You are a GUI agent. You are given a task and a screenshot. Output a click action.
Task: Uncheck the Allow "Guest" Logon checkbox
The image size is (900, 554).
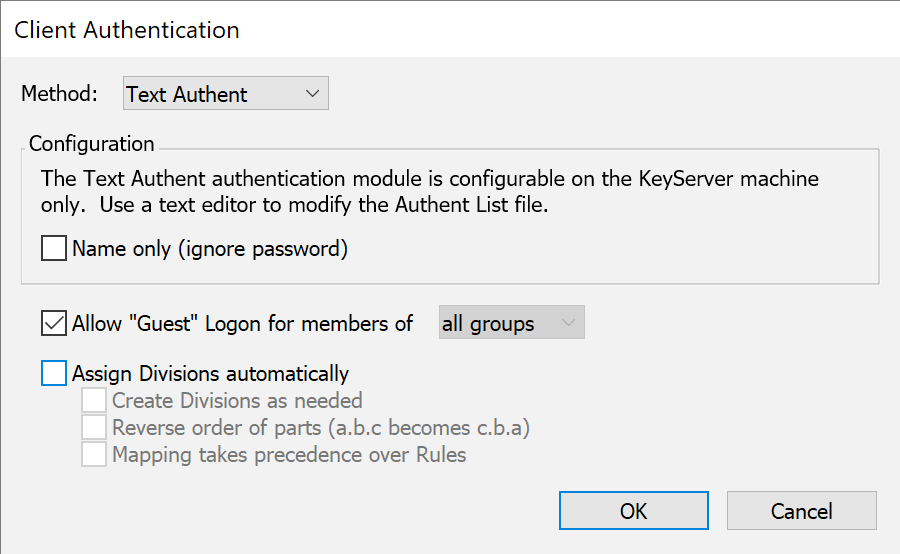(54, 324)
